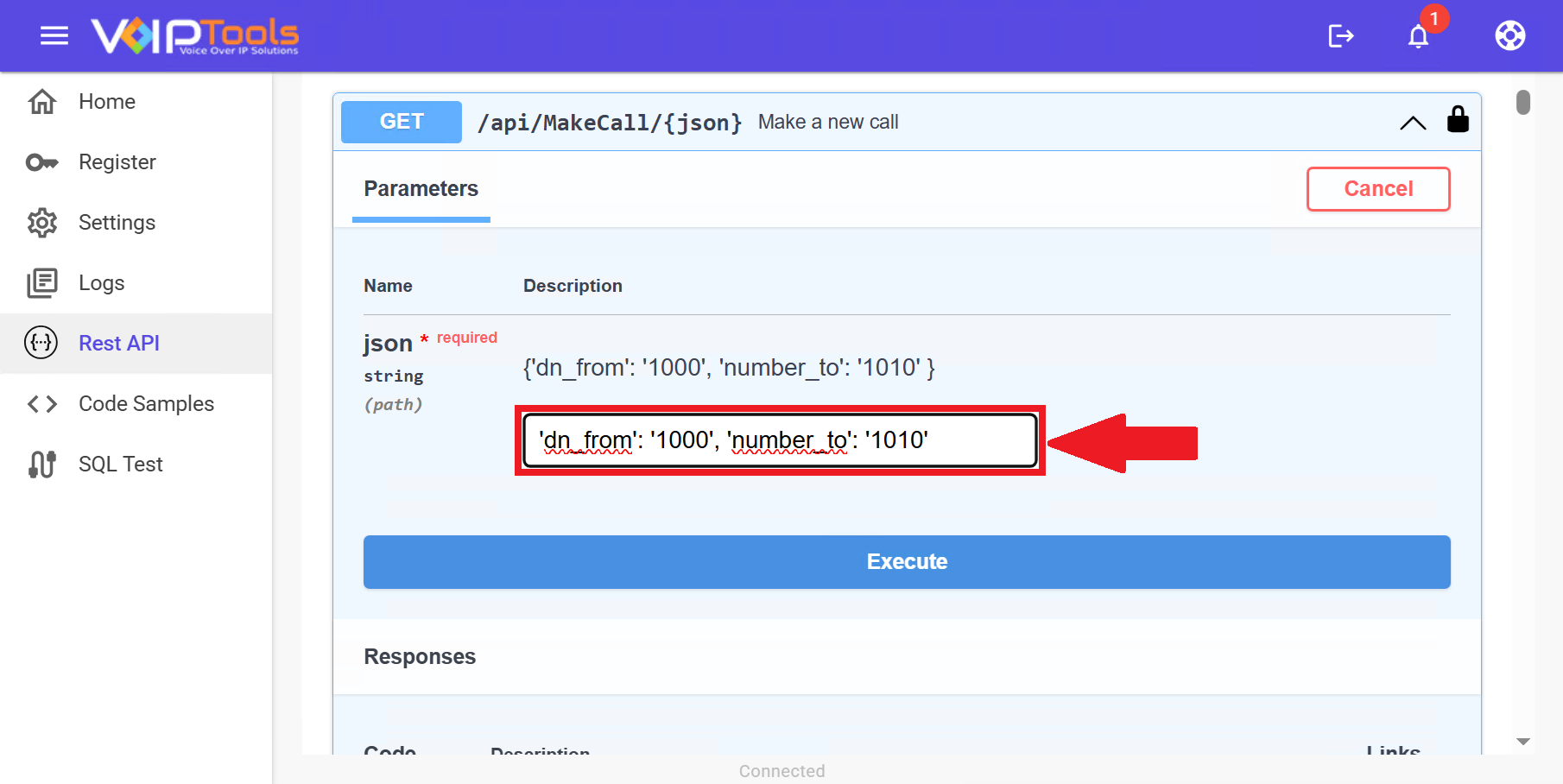Select the Parameters tab
This screenshot has height=784, width=1563.
pos(421,189)
